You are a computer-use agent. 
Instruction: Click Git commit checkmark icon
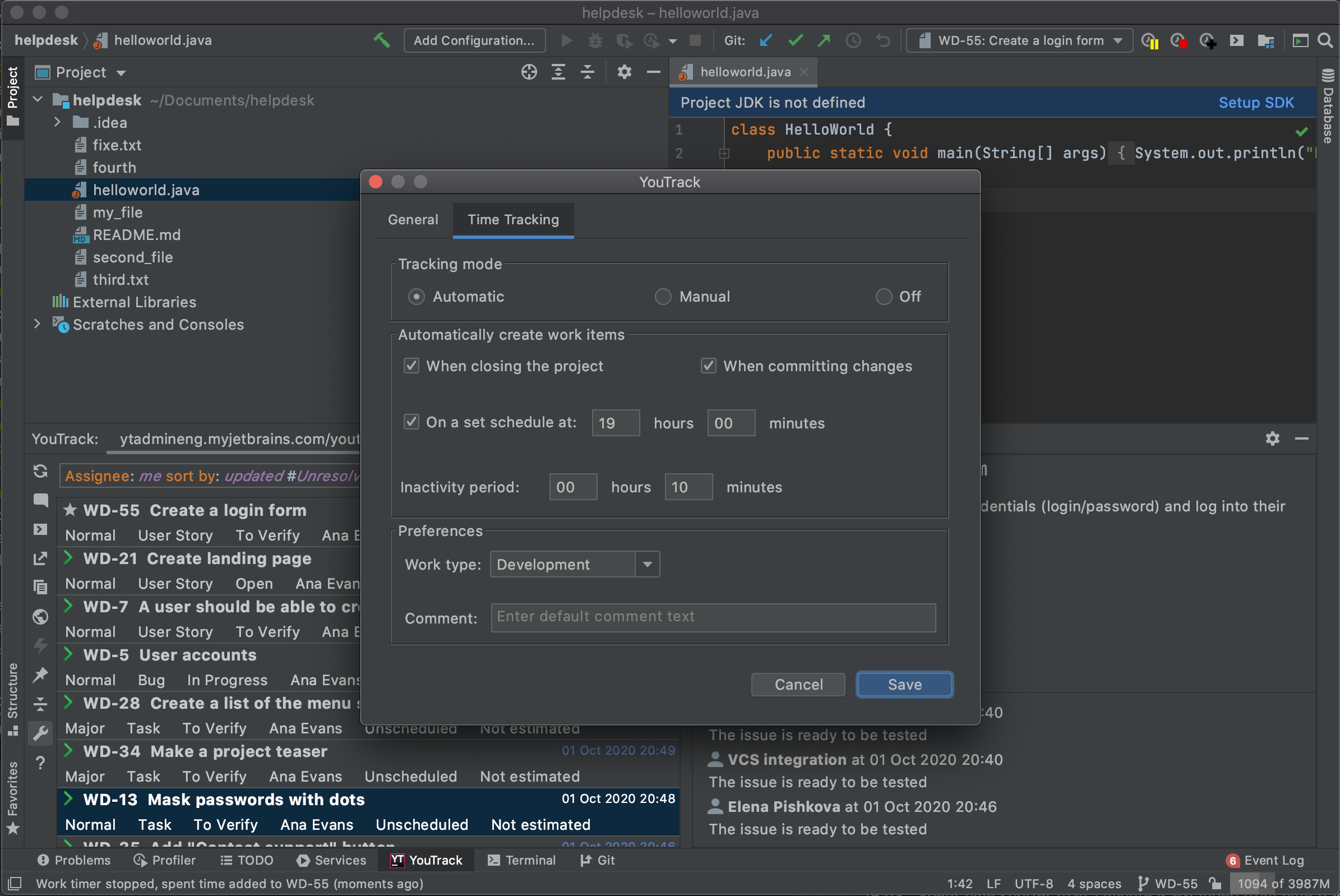click(795, 40)
